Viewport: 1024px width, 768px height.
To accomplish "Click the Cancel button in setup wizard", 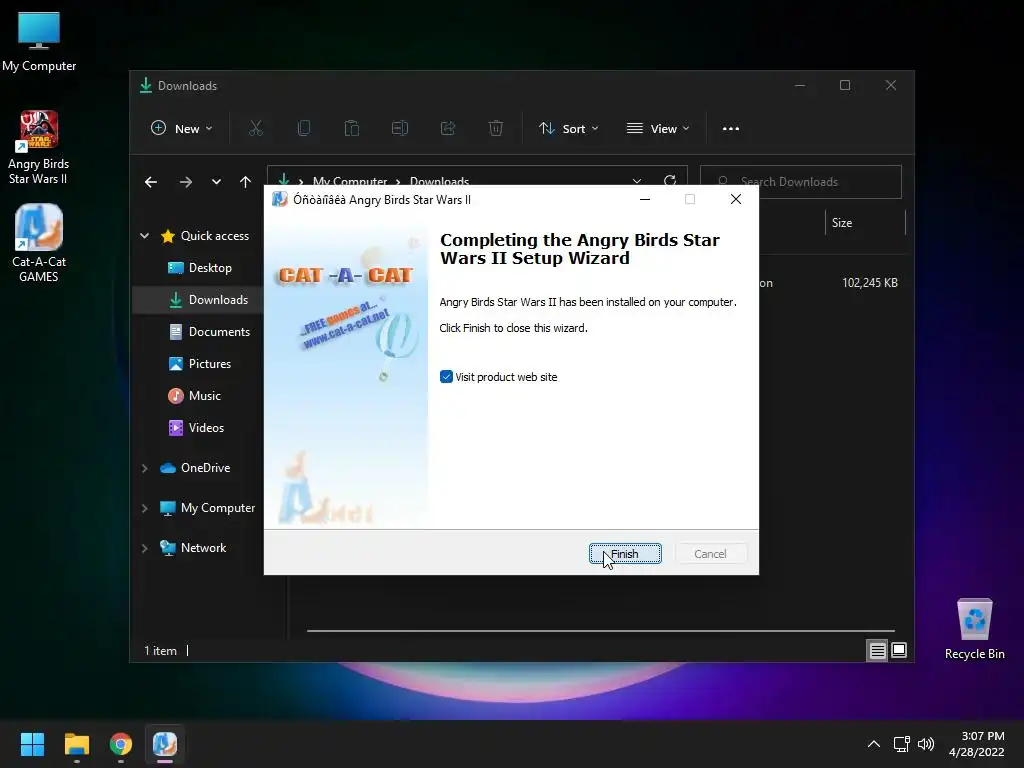I will click(710, 554).
